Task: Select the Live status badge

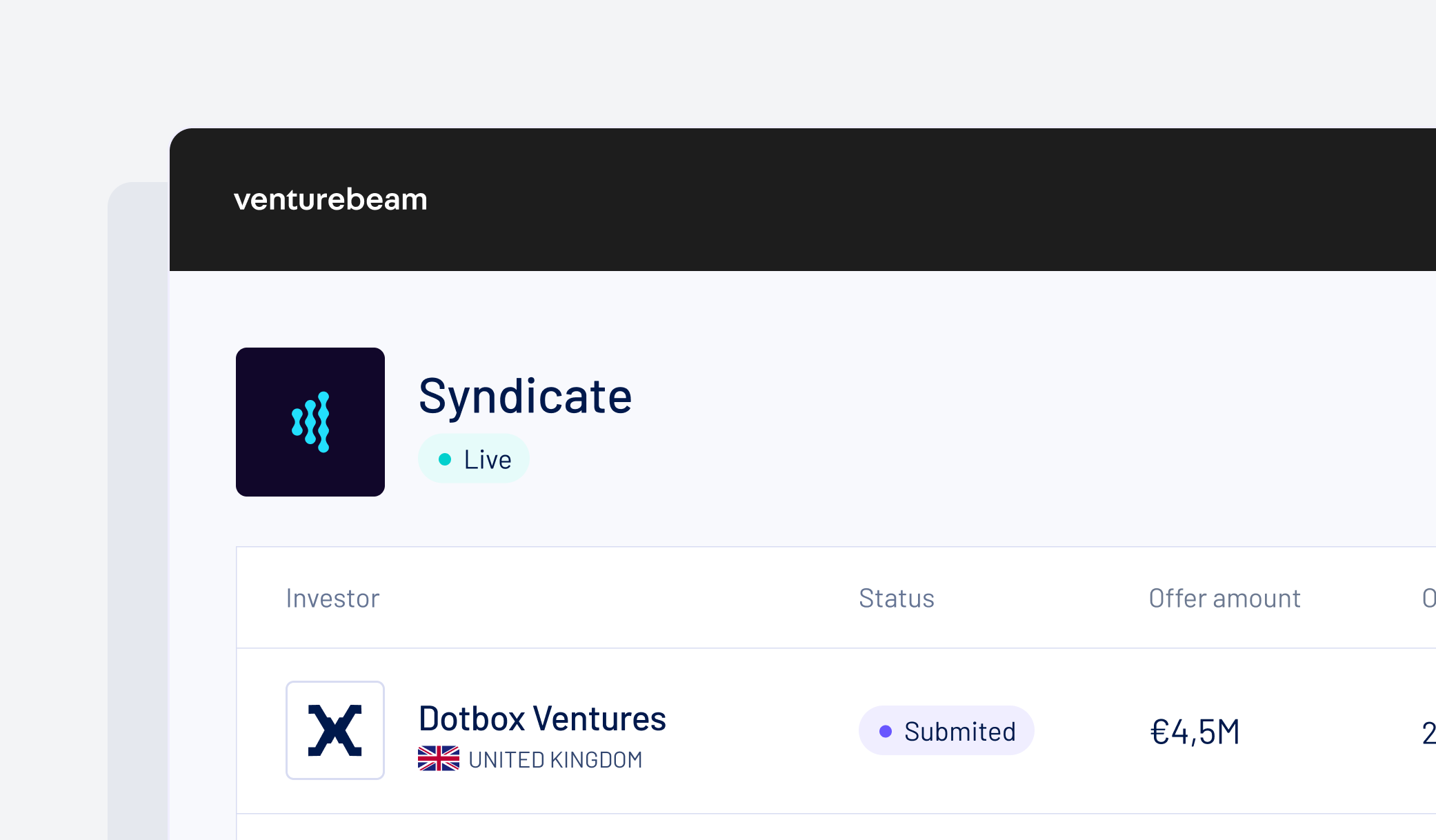Action: (x=474, y=459)
